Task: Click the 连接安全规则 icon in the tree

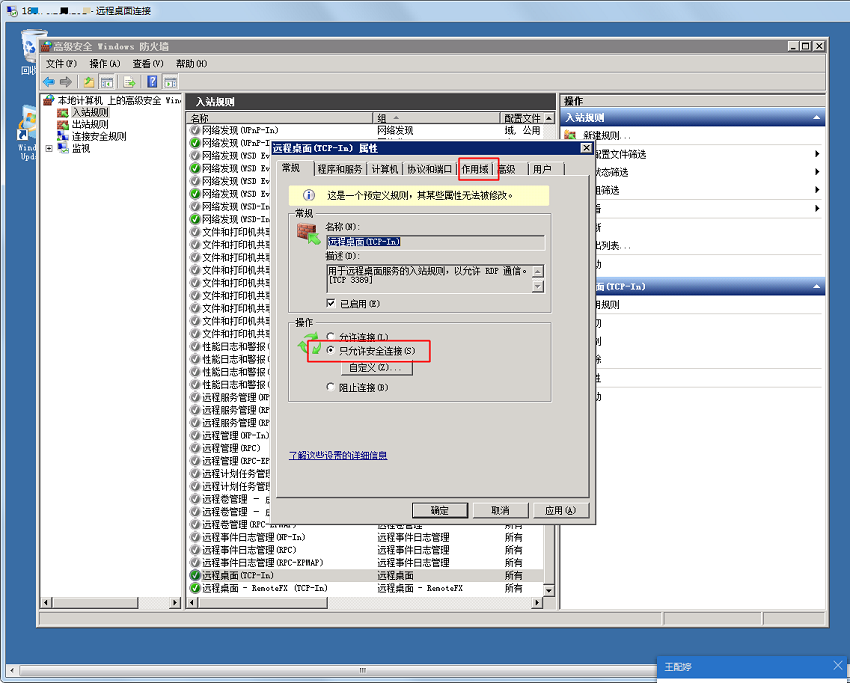Action: (63, 137)
